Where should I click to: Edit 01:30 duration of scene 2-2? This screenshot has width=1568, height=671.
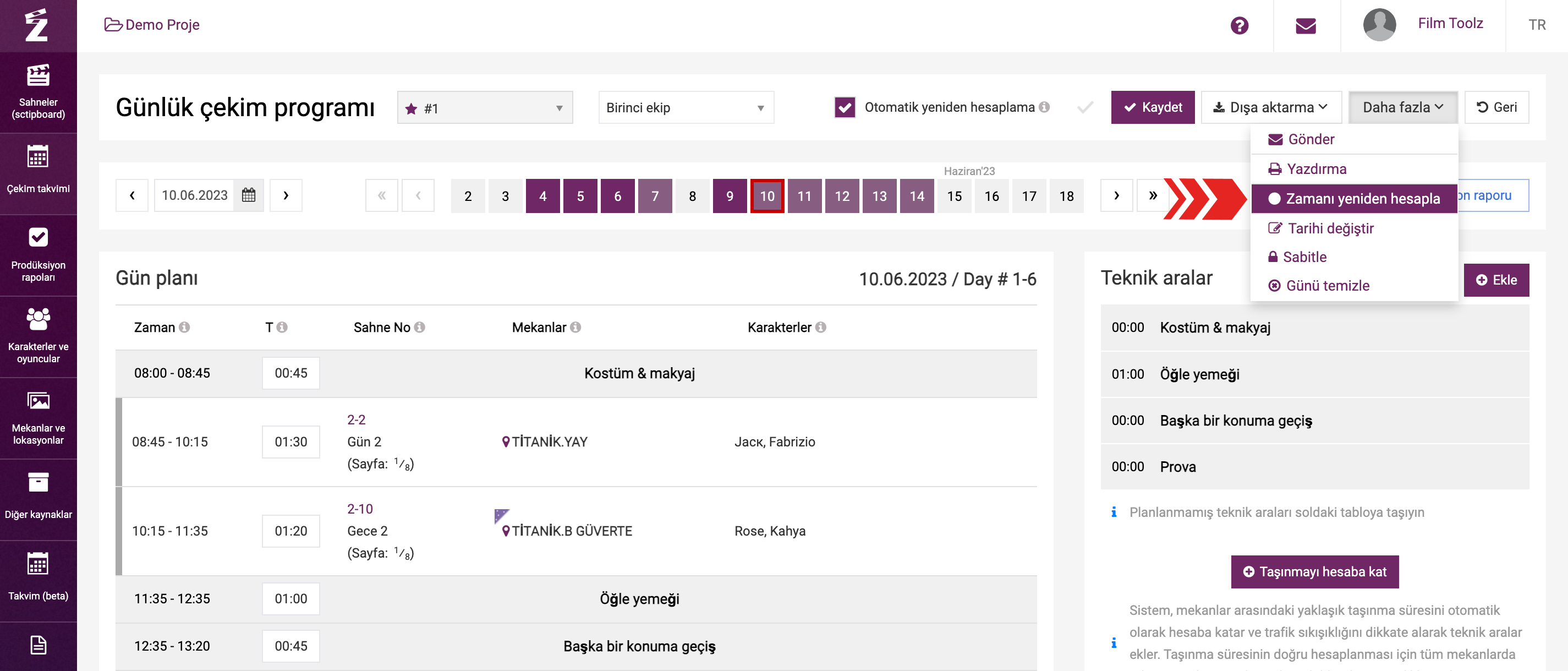point(290,441)
